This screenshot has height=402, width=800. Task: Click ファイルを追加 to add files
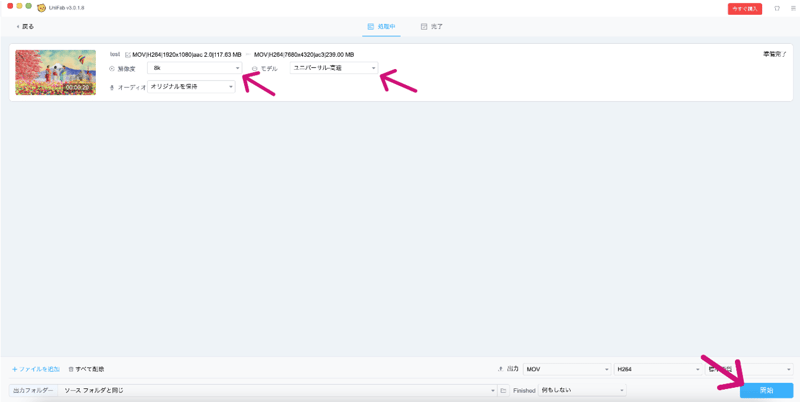(x=36, y=369)
